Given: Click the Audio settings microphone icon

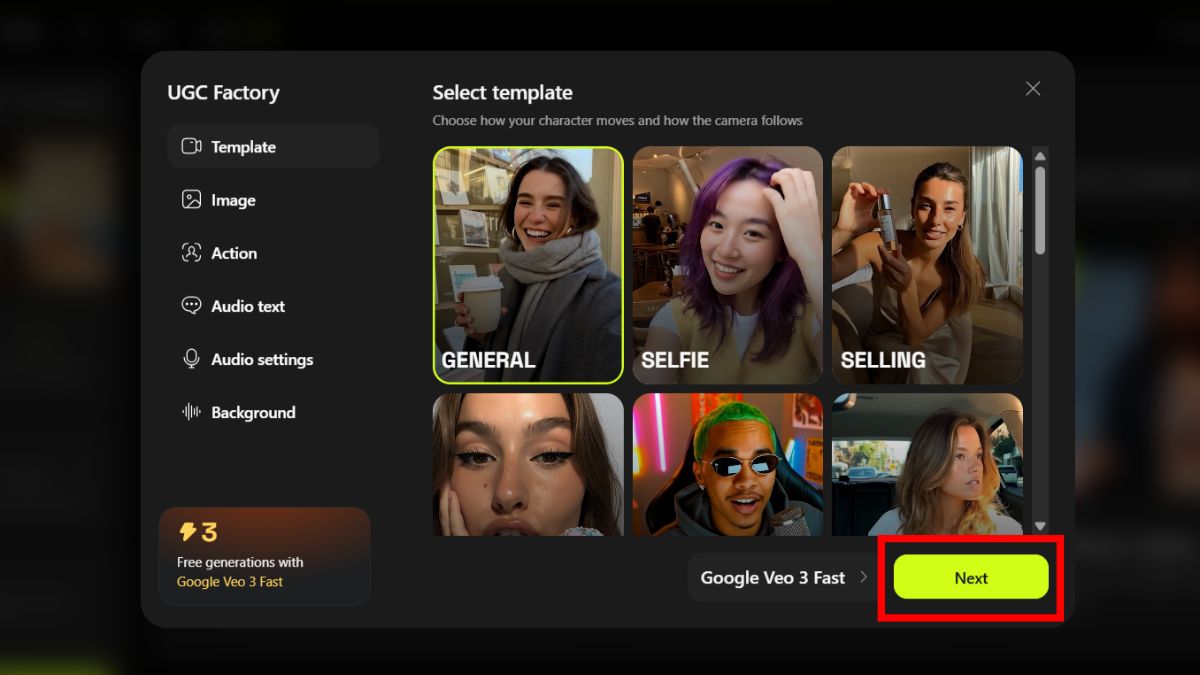Looking at the screenshot, I should pos(191,359).
